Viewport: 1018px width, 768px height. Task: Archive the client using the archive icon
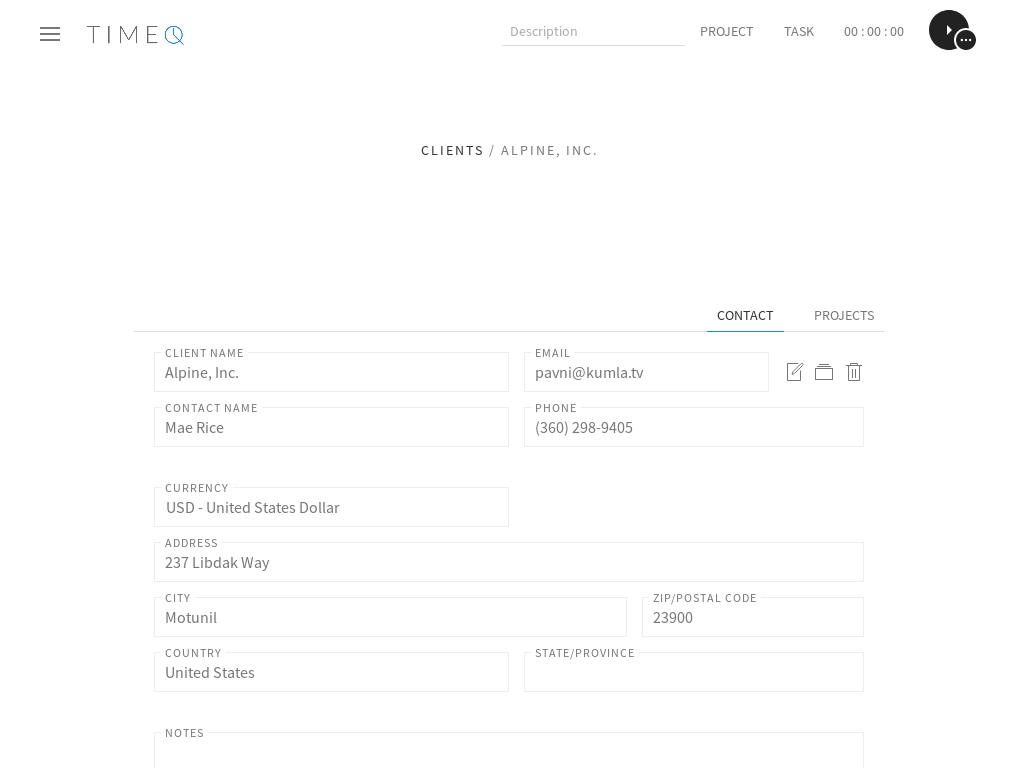[x=824, y=372]
